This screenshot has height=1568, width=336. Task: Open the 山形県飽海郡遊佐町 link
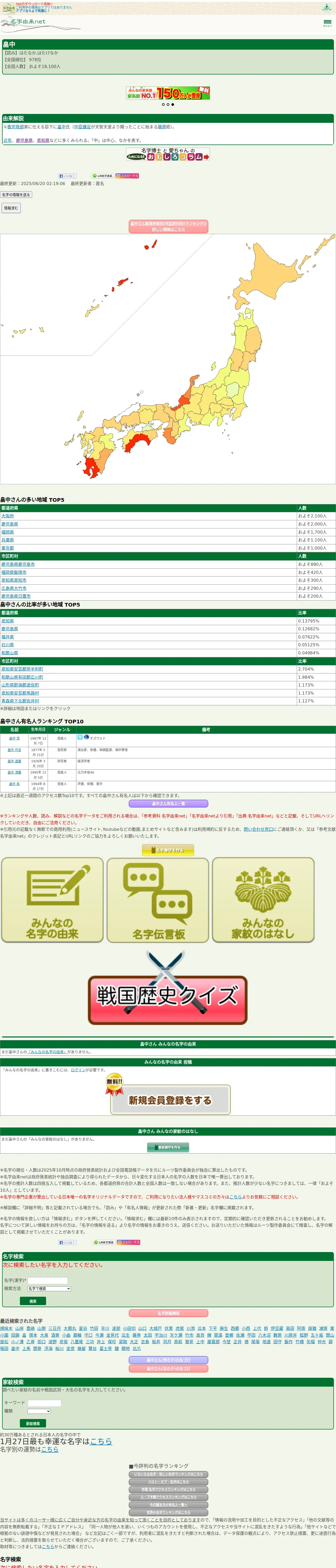pyautogui.click(x=20, y=685)
